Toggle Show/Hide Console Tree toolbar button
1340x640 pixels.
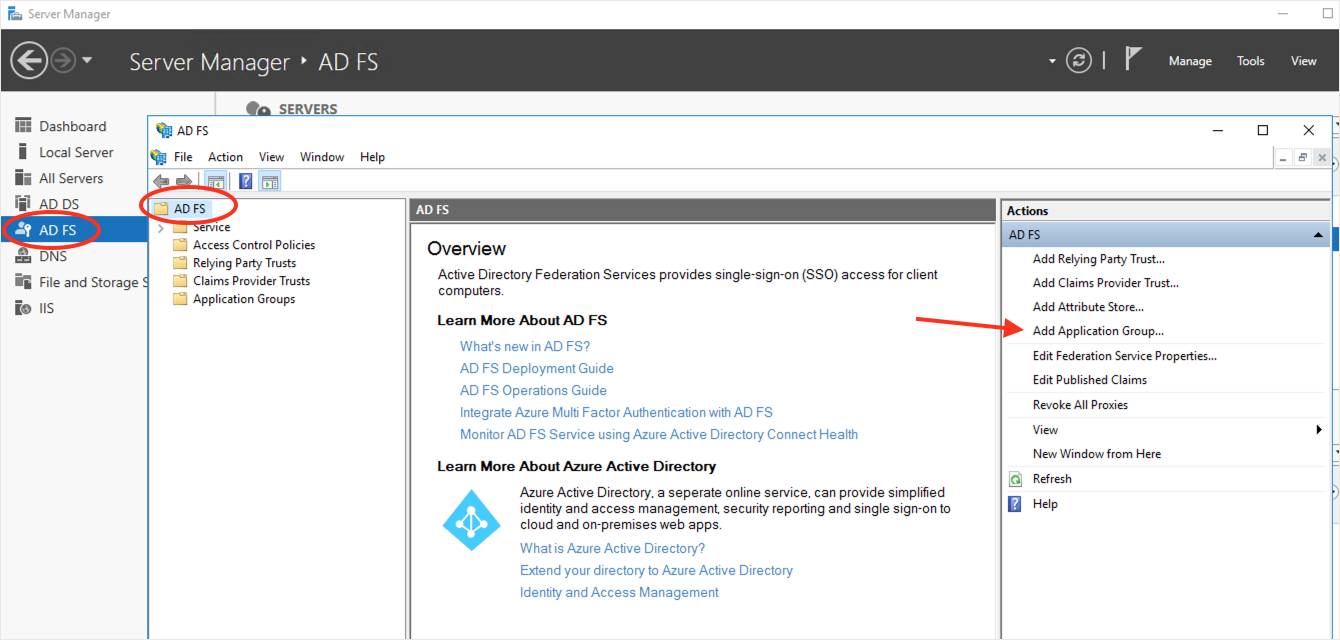tap(215, 181)
